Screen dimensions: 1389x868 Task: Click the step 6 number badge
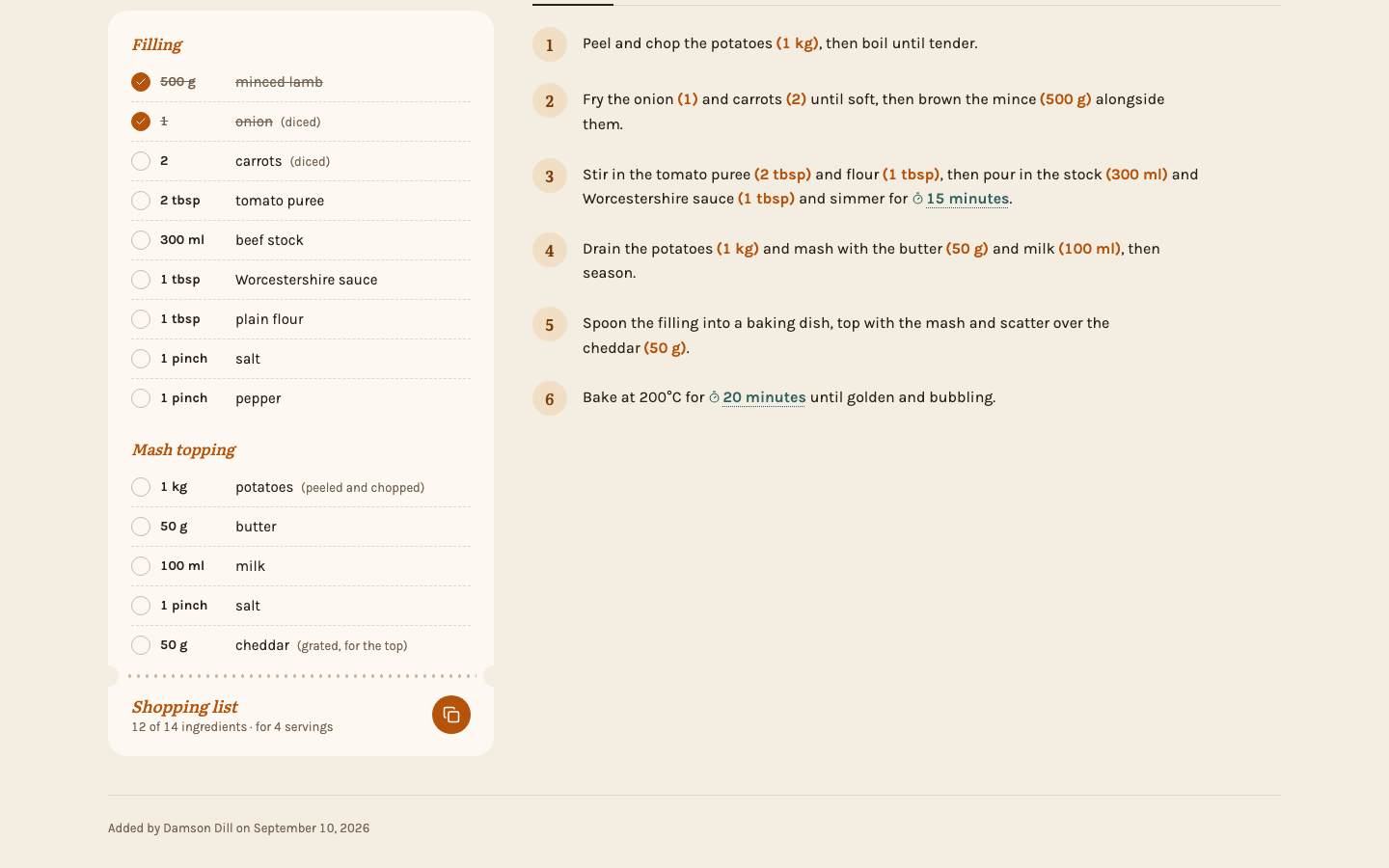550,398
